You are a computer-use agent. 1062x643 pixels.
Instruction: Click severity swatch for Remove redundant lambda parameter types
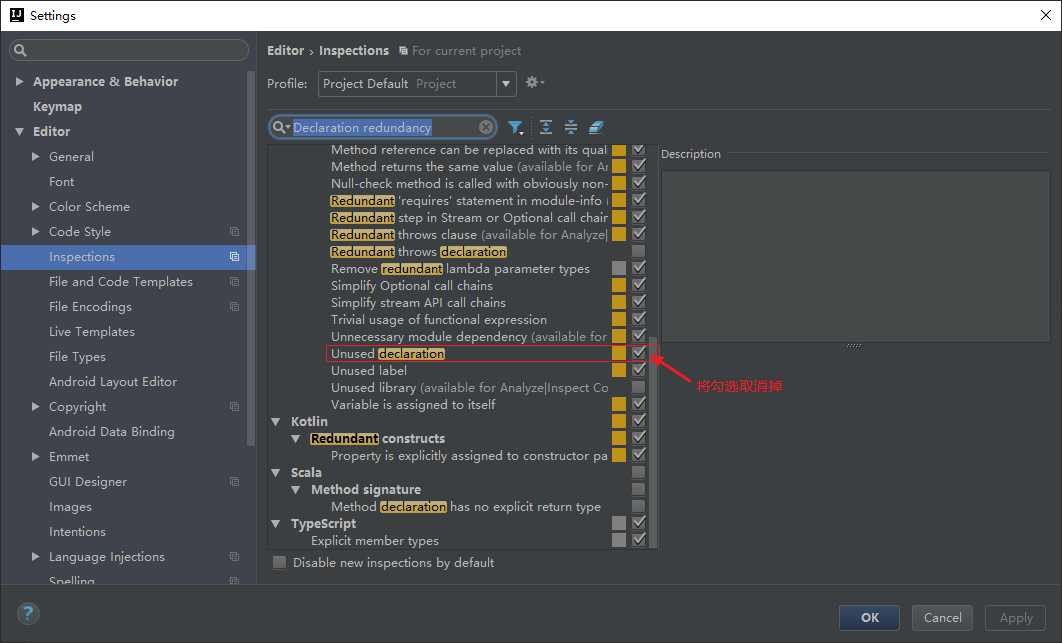tap(619, 268)
